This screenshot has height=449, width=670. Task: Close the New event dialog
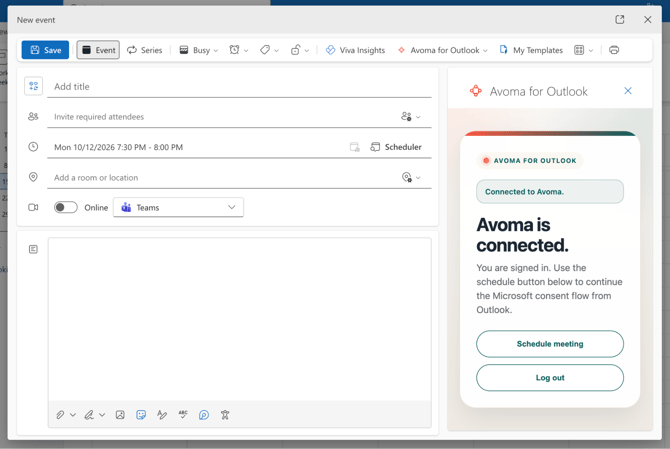pos(648,20)
